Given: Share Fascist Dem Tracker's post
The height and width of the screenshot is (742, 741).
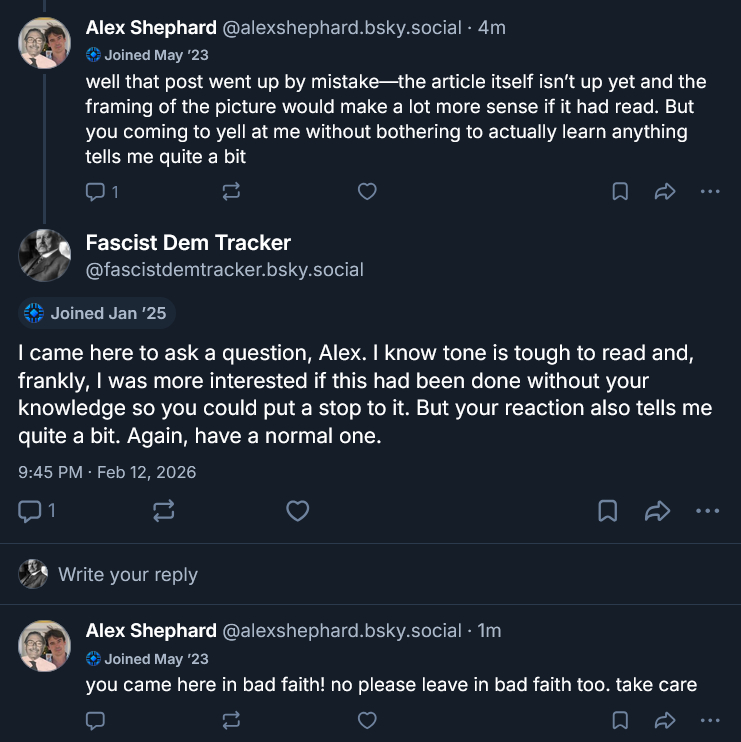Looking at the screenshot, I should (657, 511).
